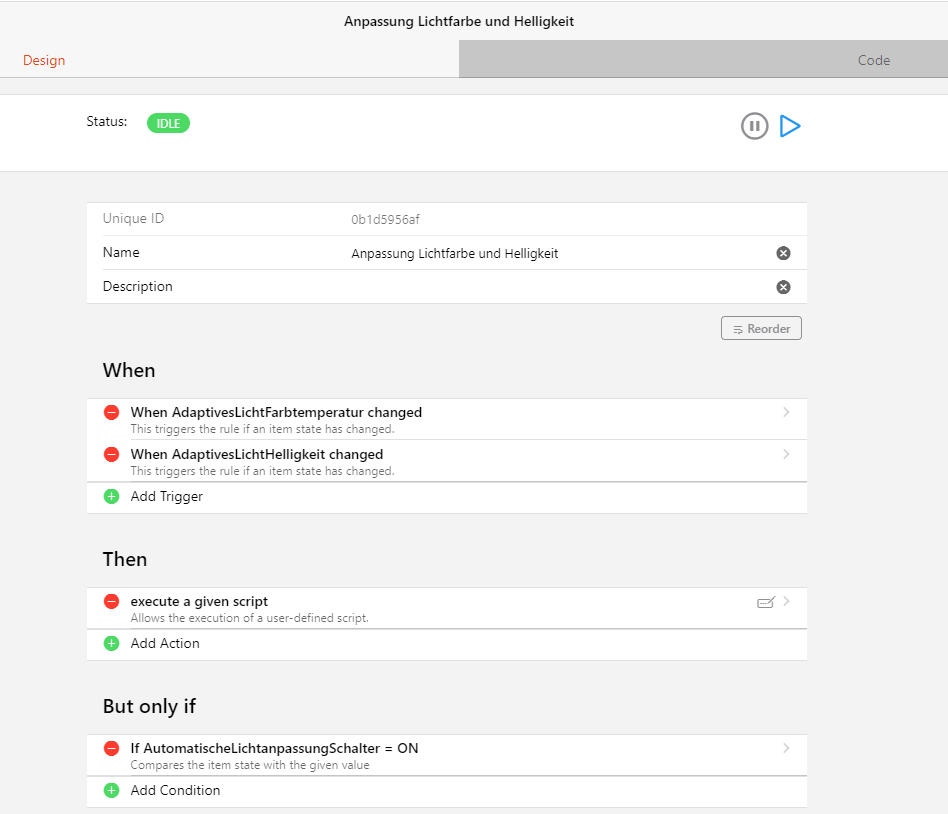Open the script editor pencil icon
This screenshot has height=814, width=948.
pos(765,602)
